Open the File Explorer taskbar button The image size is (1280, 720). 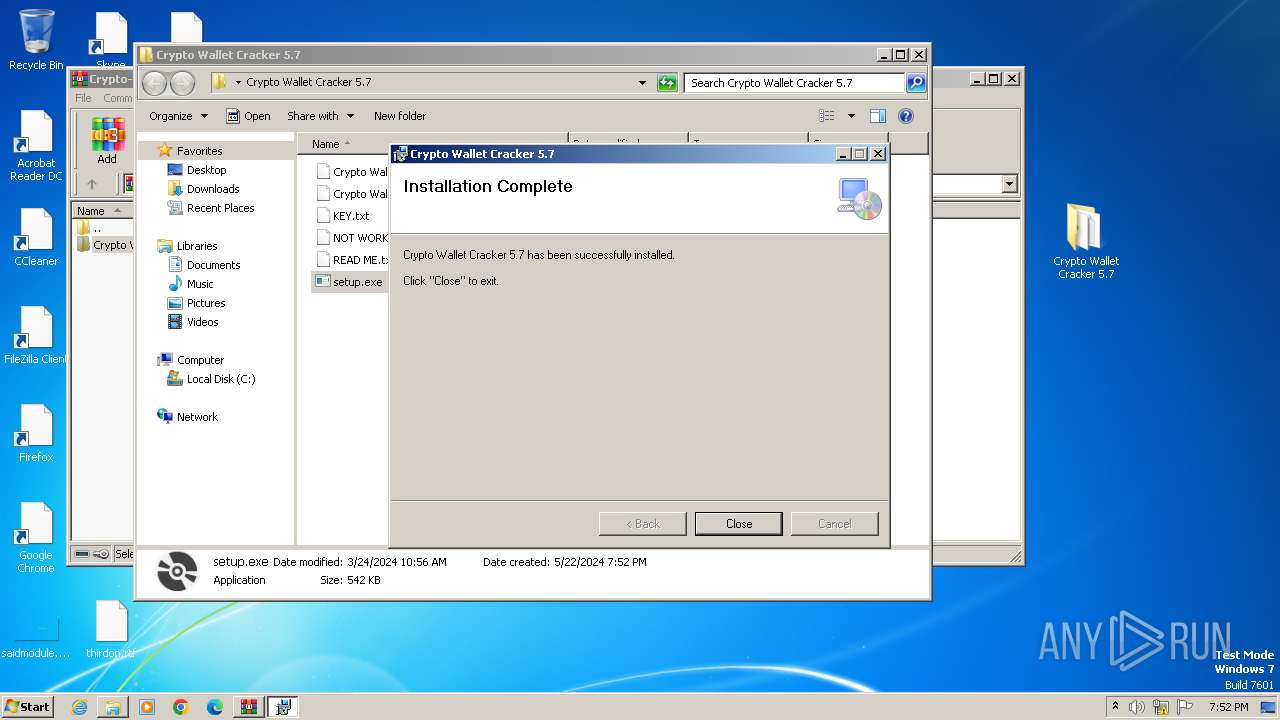[113, 707]
